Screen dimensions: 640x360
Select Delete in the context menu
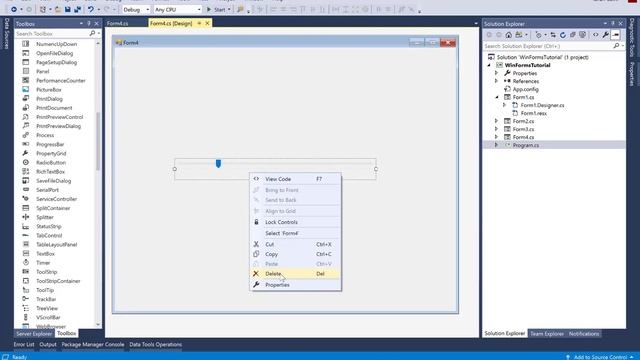click(x=295, y=274)
